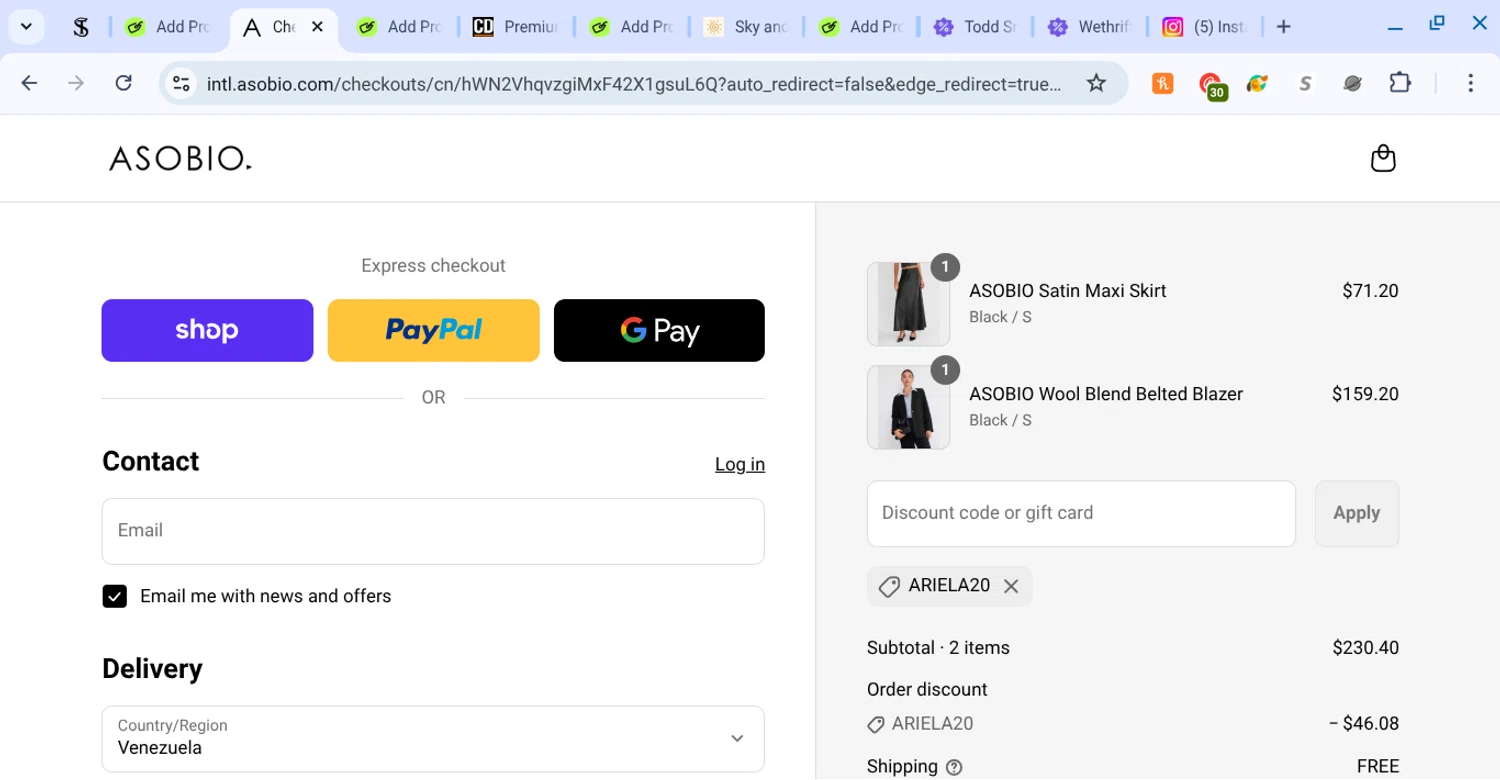The image size is (1500, 780).
Task: Go back to previous page
Action: pyautogui.click(x=29, y=83)
